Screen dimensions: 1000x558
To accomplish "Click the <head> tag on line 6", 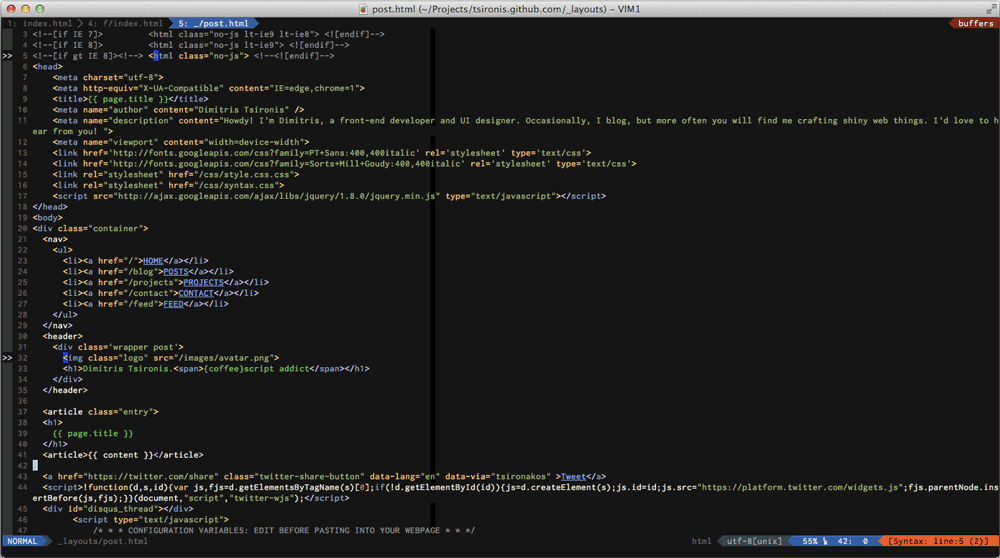I will click(x=48, y=67).
